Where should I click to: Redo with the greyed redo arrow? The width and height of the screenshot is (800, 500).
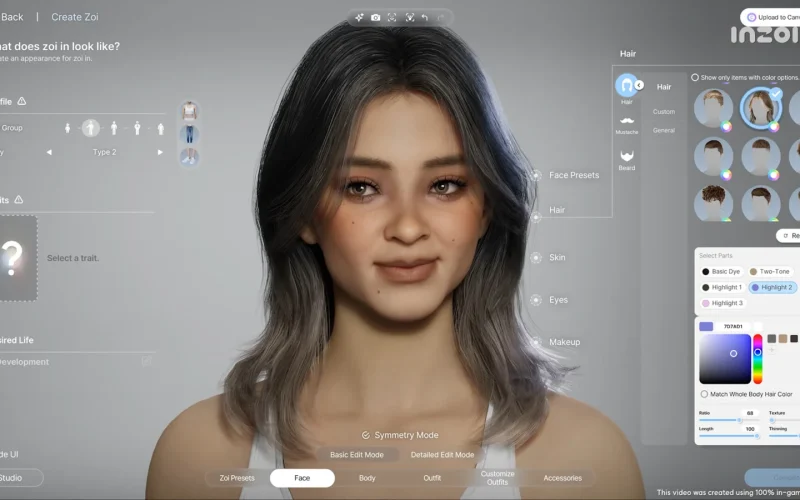click(441, 17)
